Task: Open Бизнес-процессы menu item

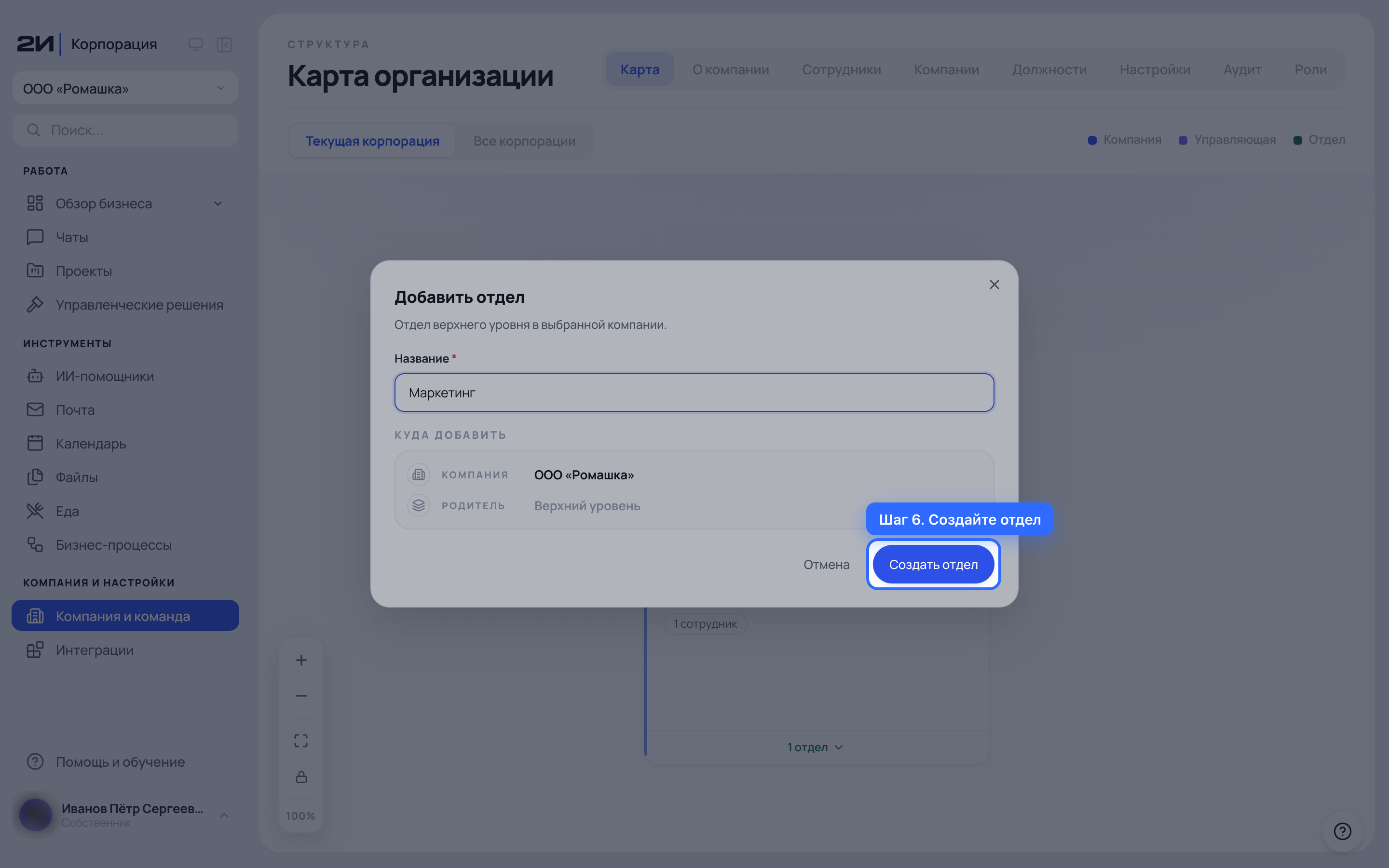Action: (125, 544)
